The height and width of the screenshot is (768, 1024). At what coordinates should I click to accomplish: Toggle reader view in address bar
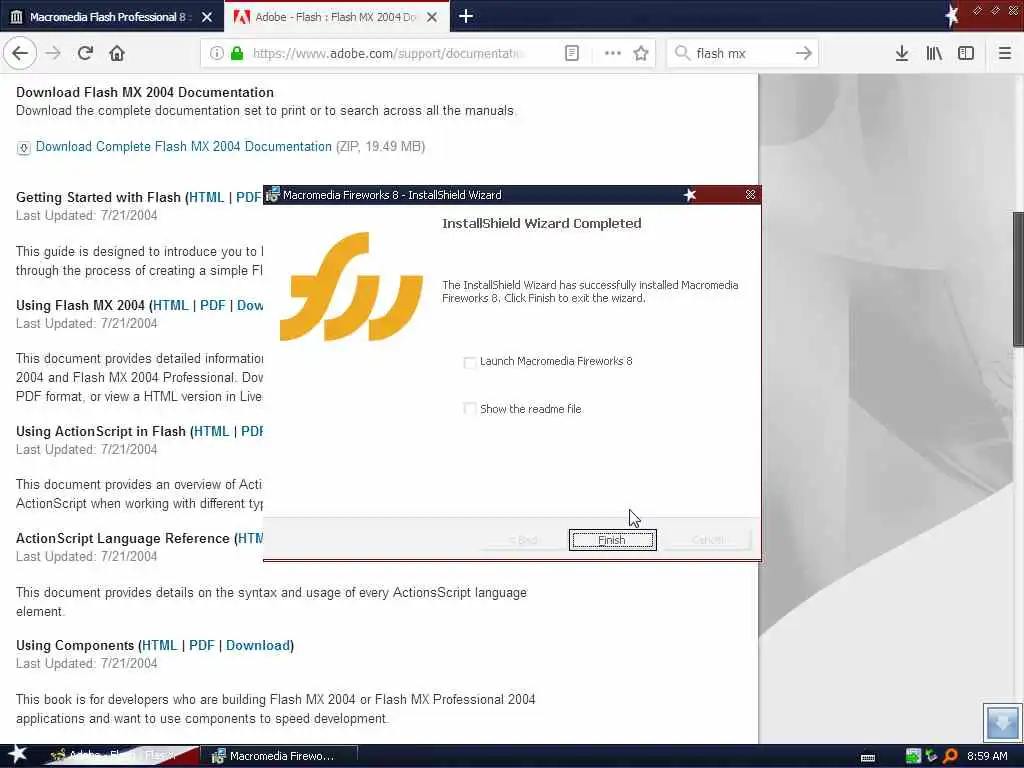[571, 53]
